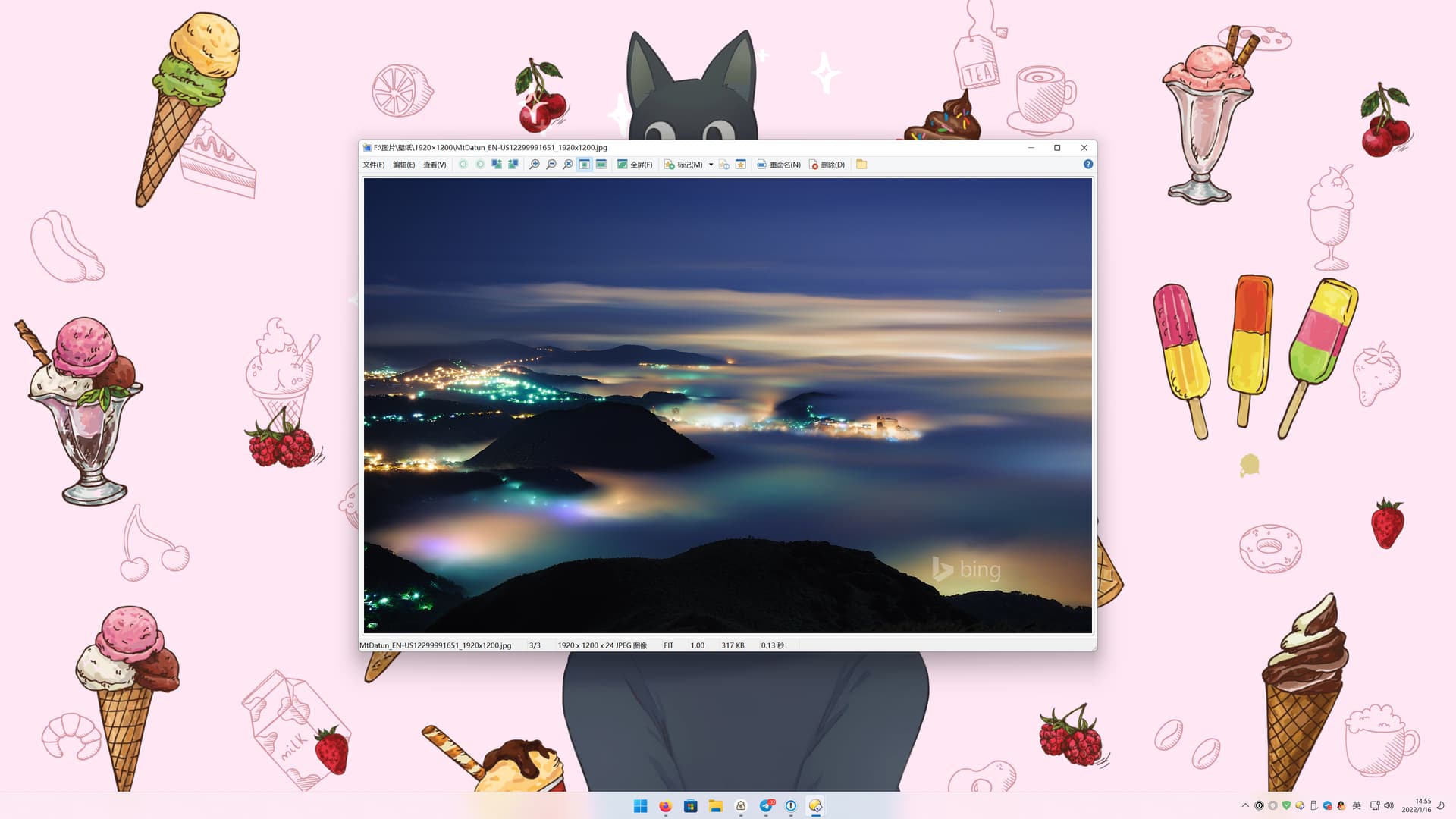
Task: Click the zoom out magnifier icon
Action: coord(551,165)
